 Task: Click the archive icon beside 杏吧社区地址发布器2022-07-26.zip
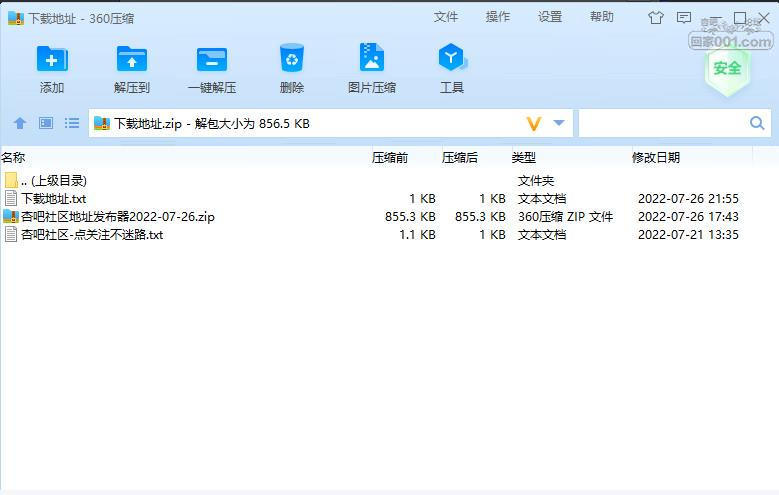[x=10, y=216]
